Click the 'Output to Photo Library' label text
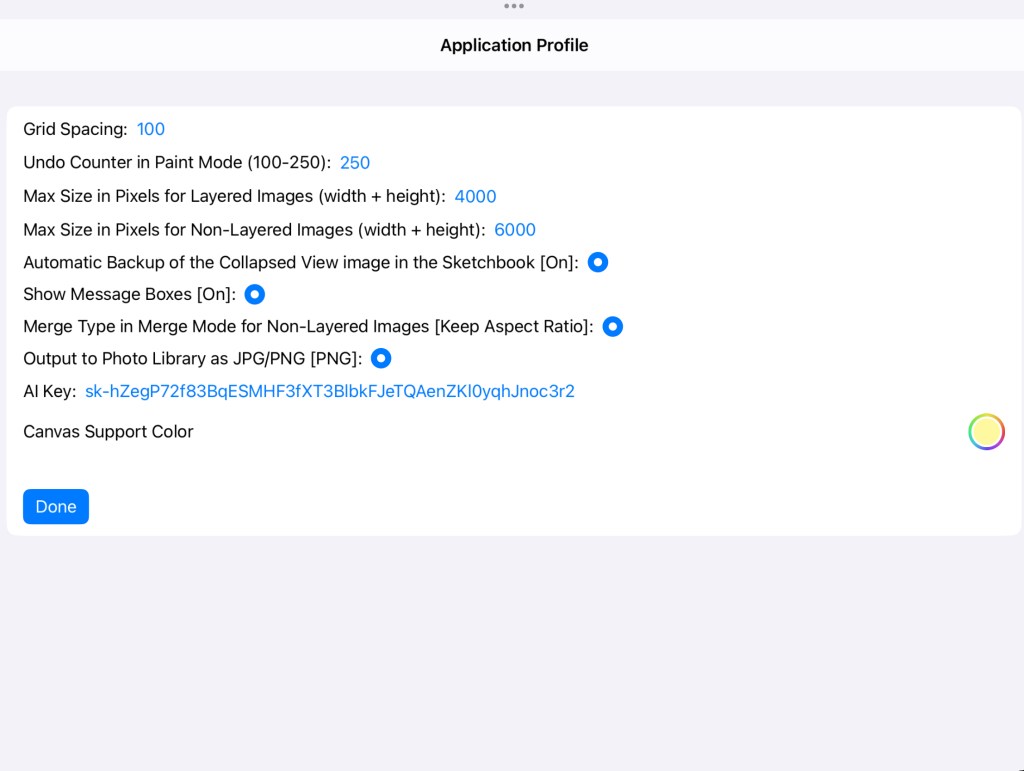The image size is (1024, 771). pos(192,359)
